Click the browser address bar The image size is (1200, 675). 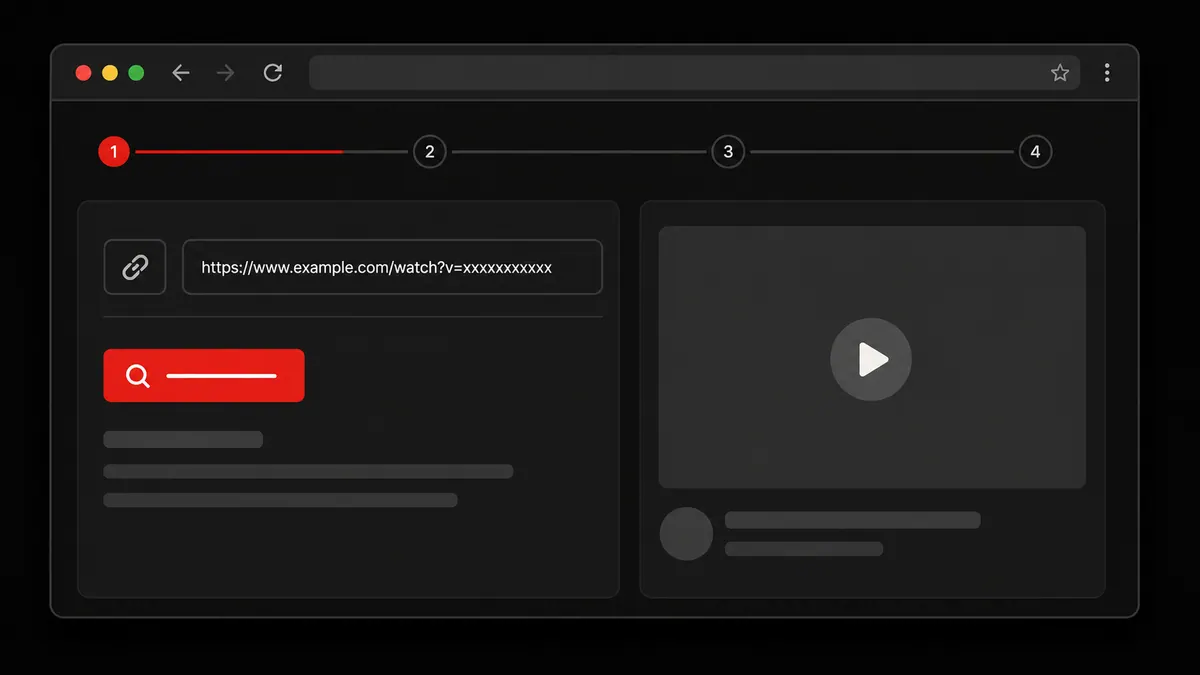694,73
